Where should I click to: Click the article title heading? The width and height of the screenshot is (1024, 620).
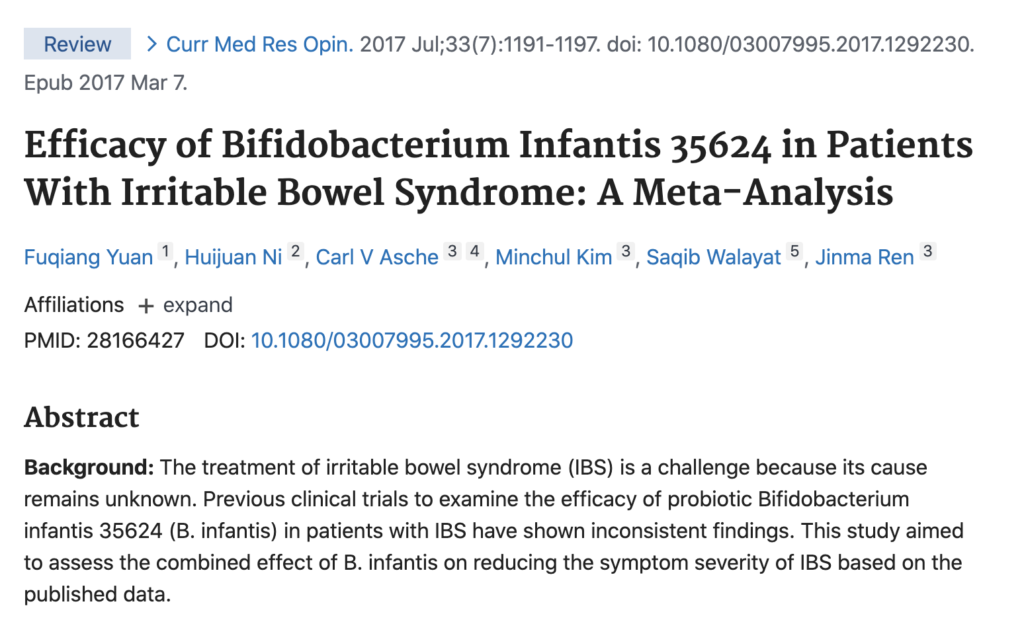(x=498, y=168)
